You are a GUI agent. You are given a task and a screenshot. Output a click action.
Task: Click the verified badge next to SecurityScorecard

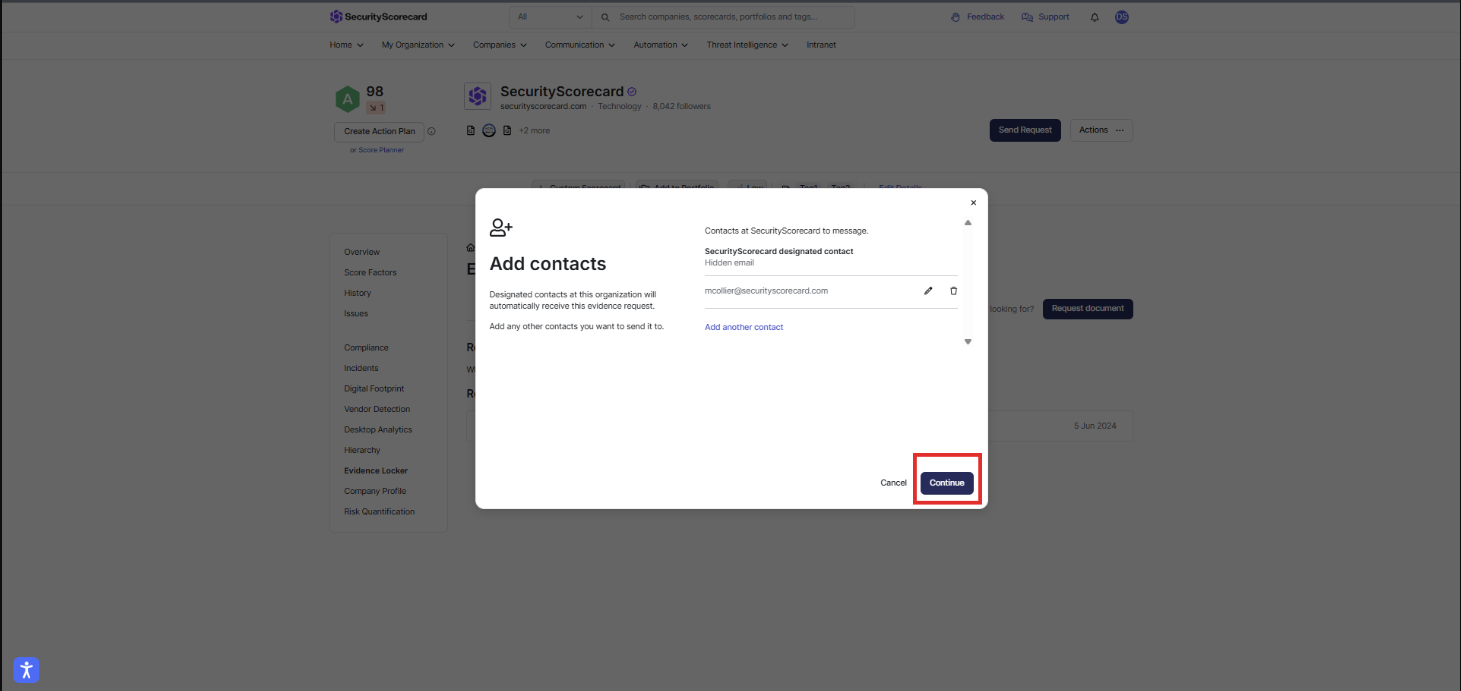click(632, 91)
